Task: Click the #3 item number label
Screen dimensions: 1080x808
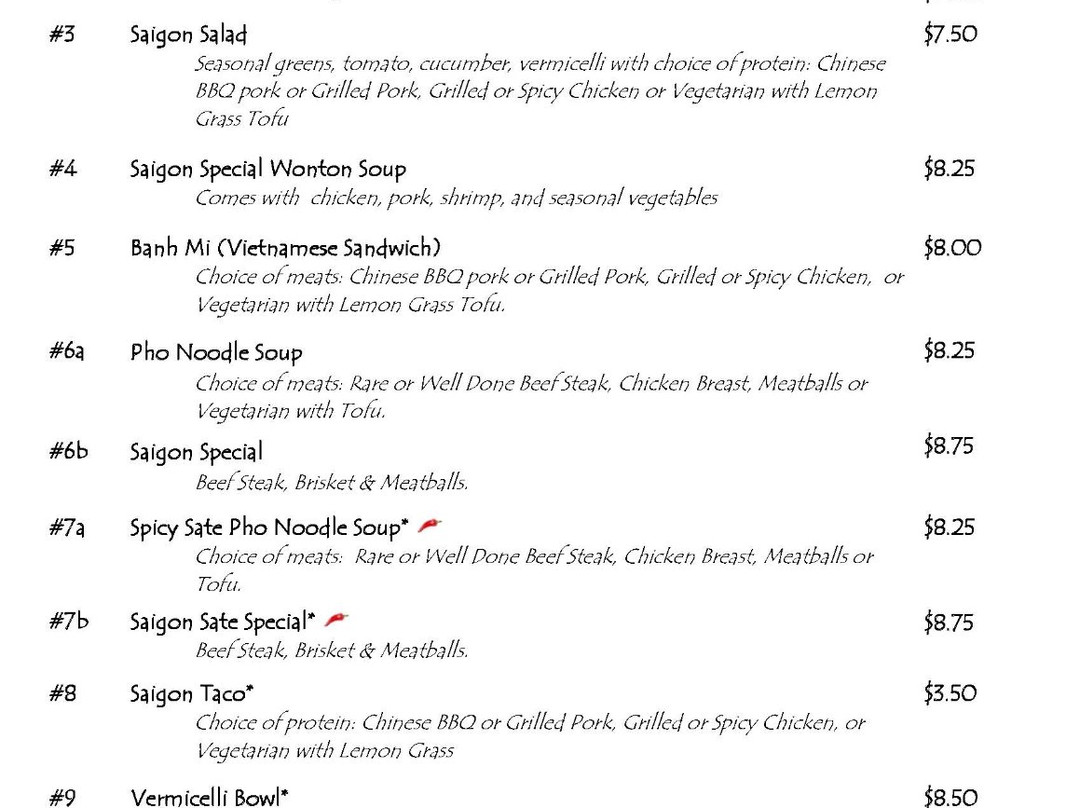Action: point(61,35)
